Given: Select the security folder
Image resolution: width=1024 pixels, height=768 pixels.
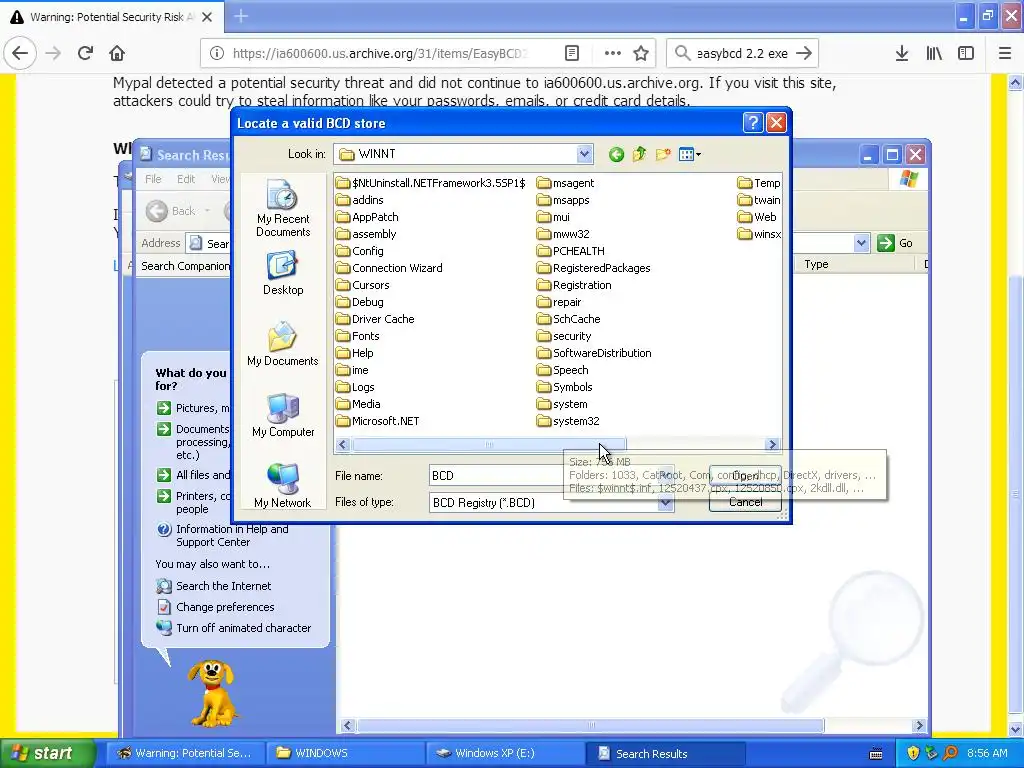Looking at the screenshot, I should [x=564, y=336].
